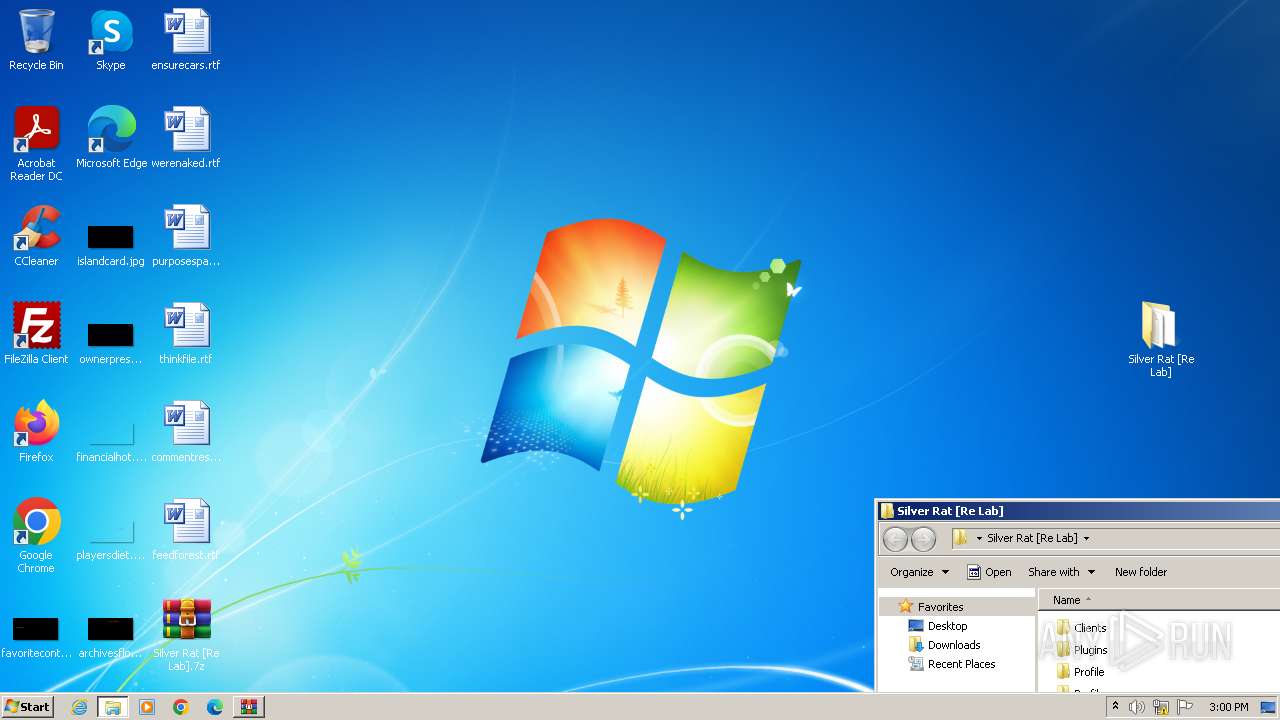Launch FileZilla Client shortcut
1280x720 pixels.
pyautogui.click(x=36, y=334)
